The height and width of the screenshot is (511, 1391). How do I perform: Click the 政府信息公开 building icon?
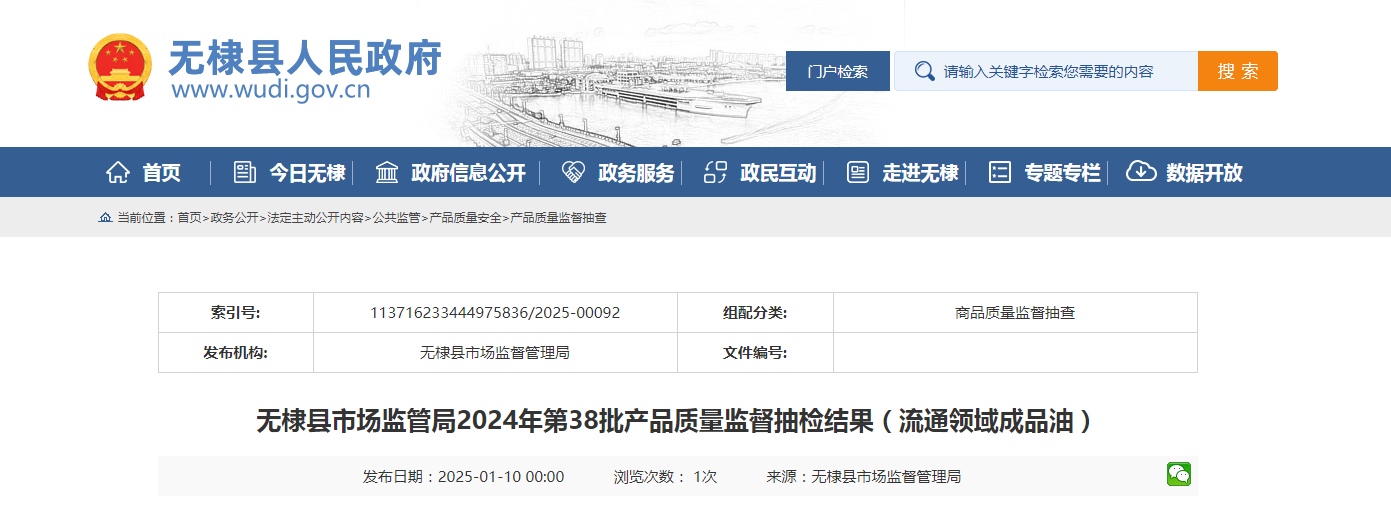[387, 172]
